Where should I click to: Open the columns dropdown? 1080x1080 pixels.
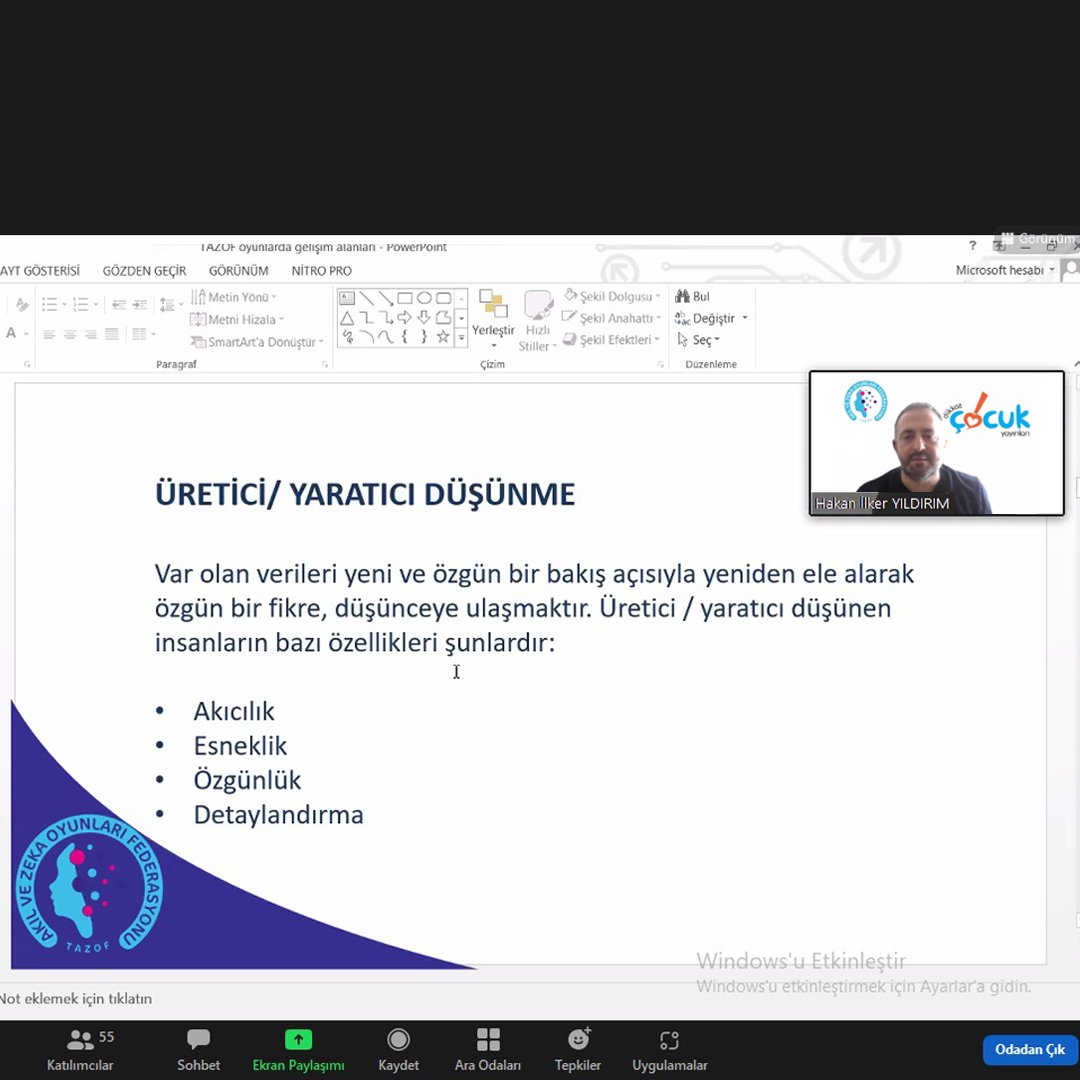143,334
